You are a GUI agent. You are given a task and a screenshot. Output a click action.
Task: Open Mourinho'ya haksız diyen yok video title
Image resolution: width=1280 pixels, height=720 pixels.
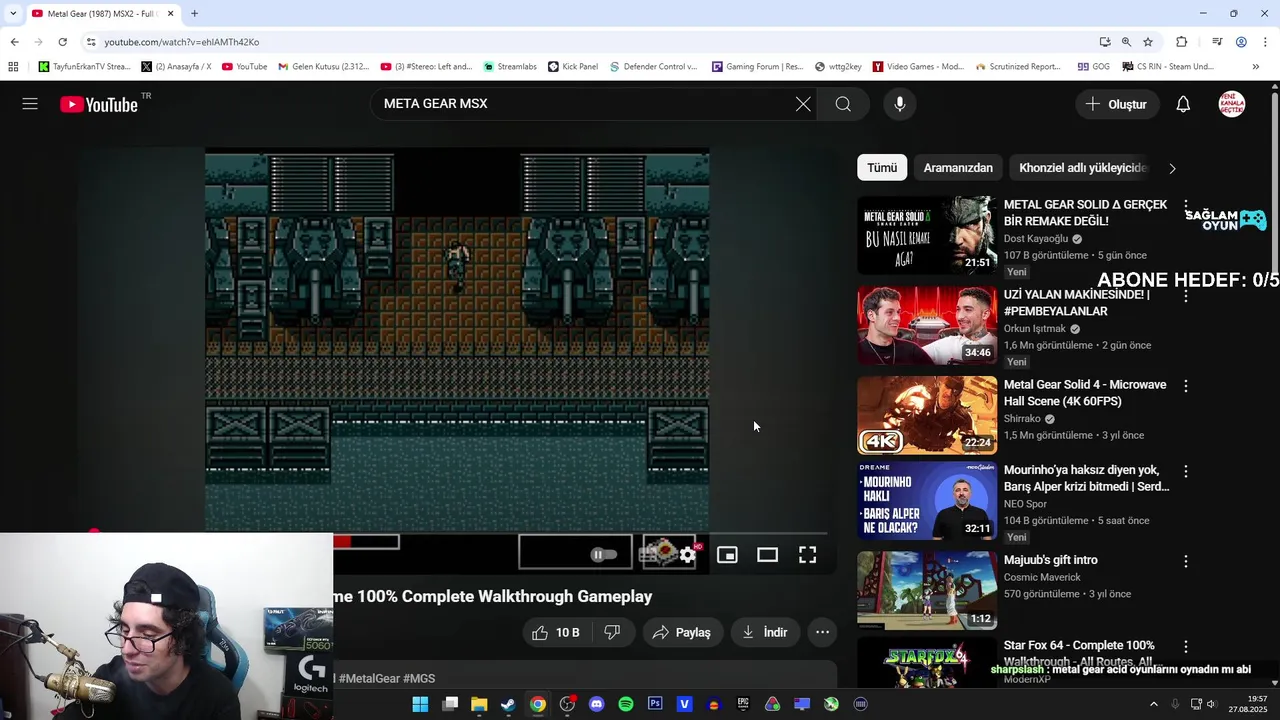1086,478
